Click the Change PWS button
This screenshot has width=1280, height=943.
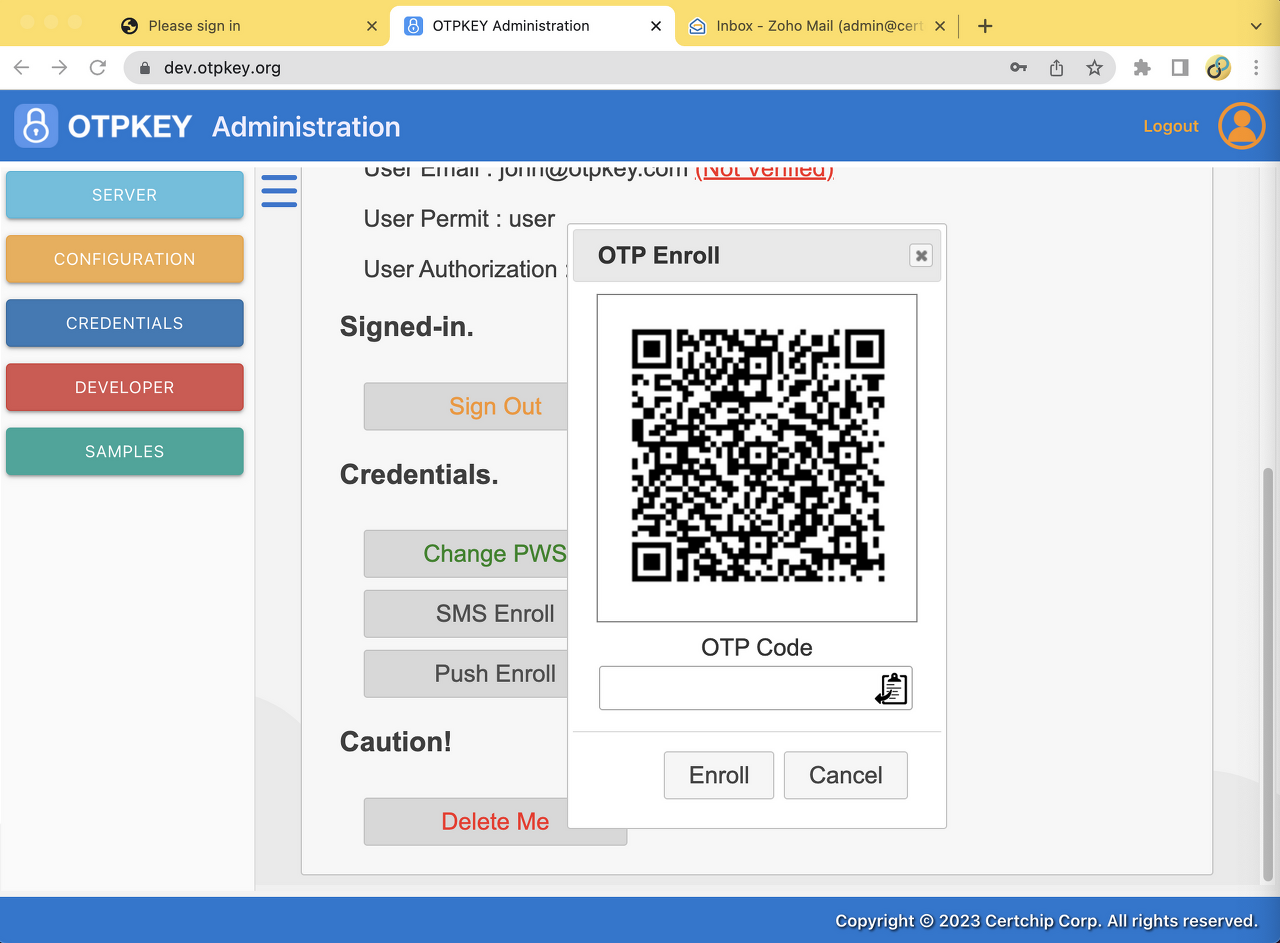tap(466, 553)
